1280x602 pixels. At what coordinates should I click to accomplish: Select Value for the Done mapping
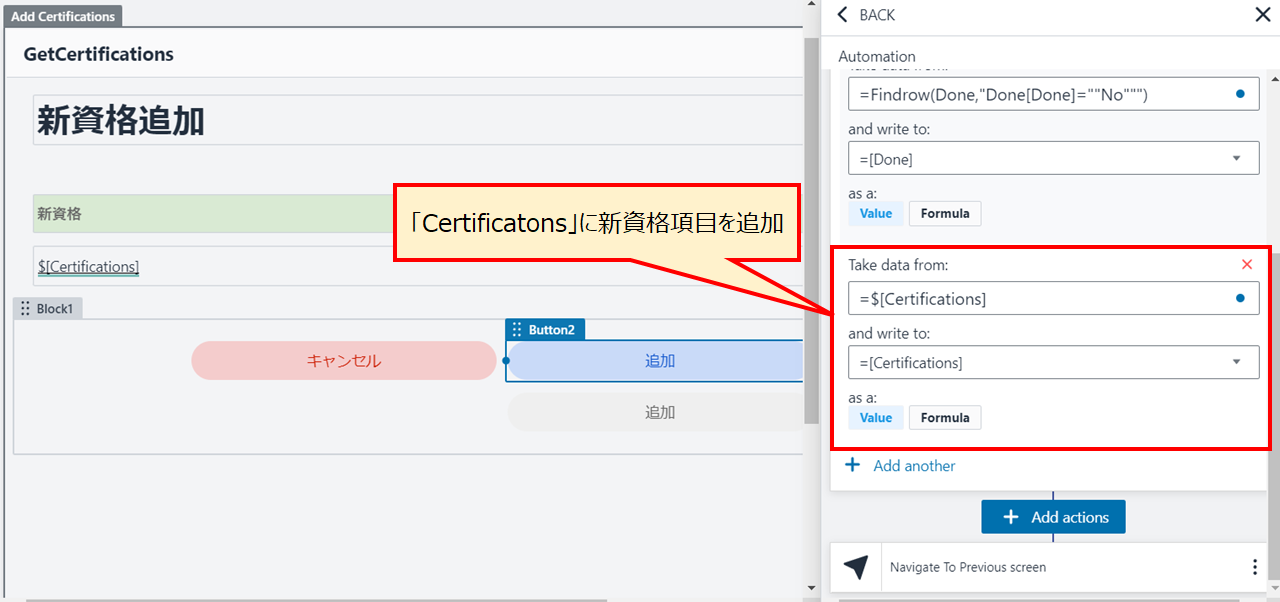(x=876, y=213)
